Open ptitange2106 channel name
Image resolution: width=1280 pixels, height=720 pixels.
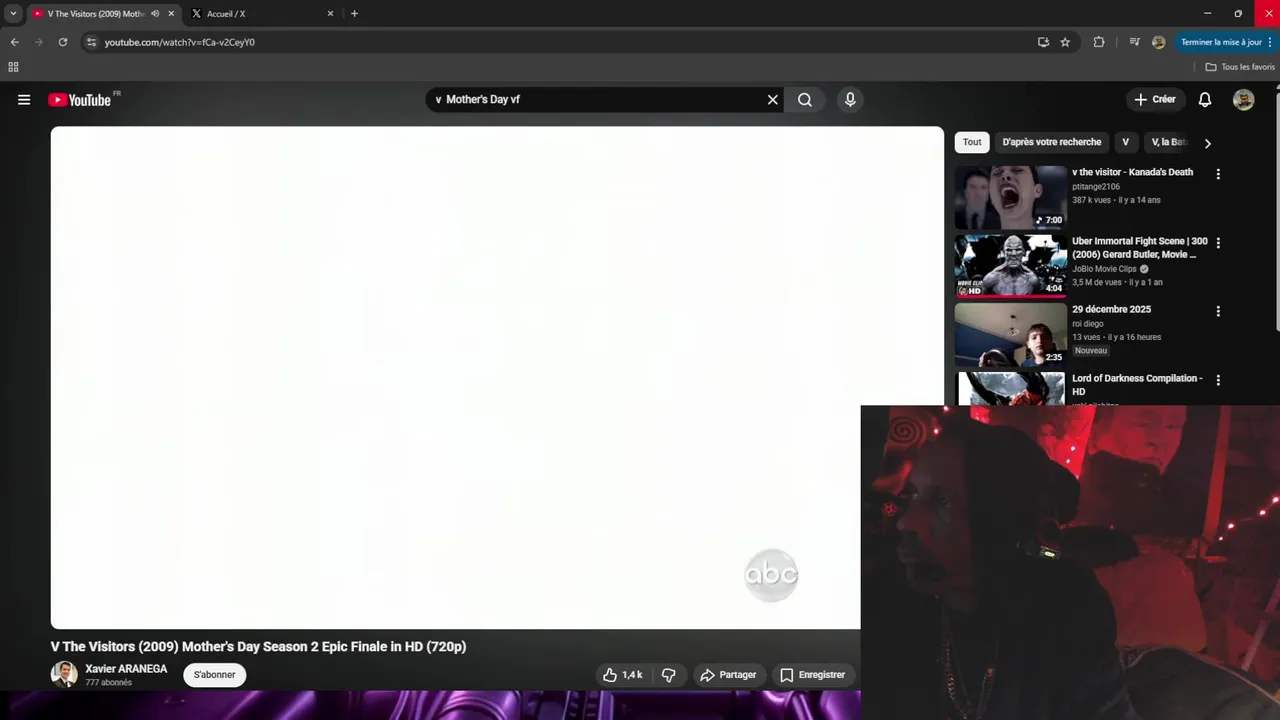pos(1096,187)
